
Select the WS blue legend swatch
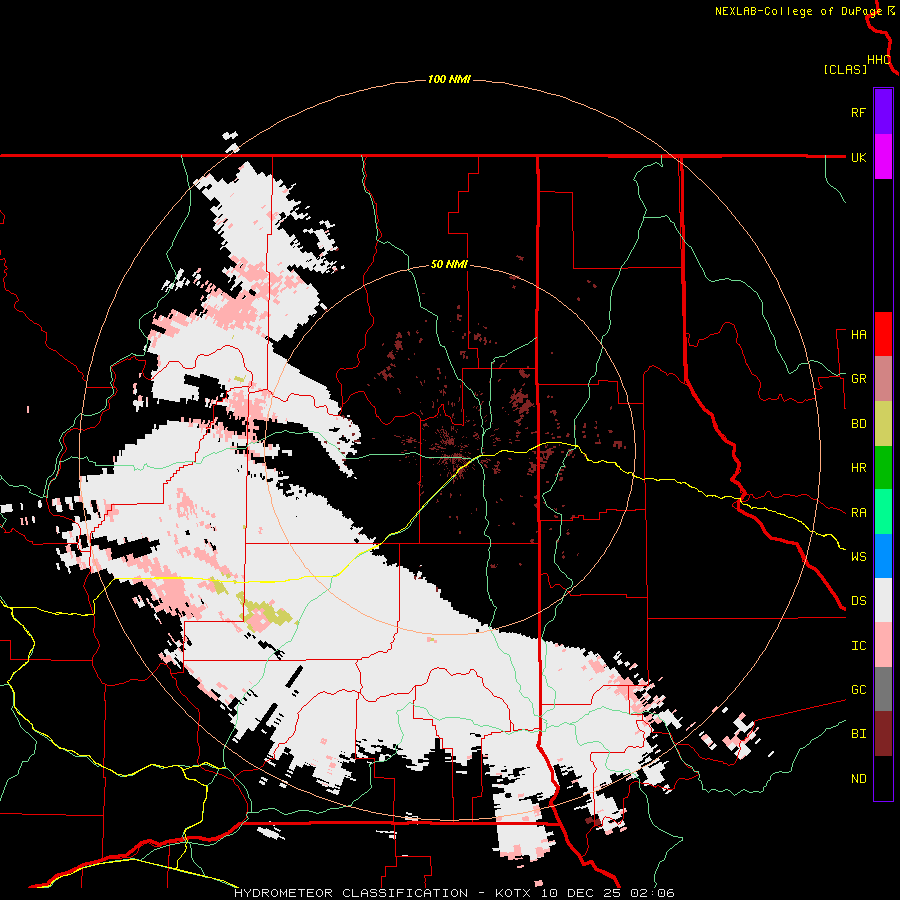pyautogui.click(x=883, y=556)
